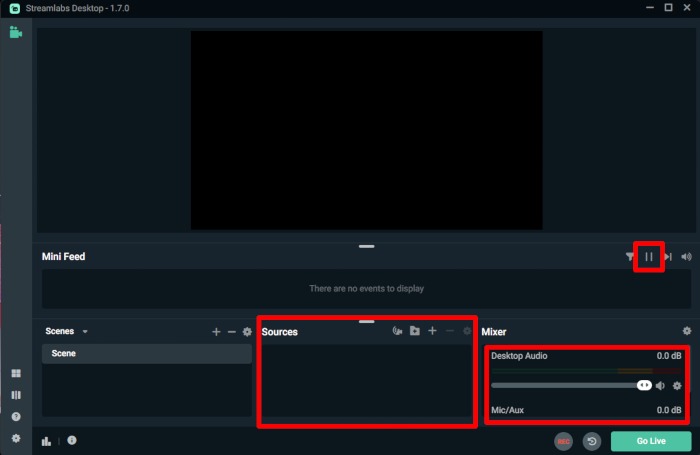This screenshot has width=700, height=455.
Task: Mute the Desktop Audio speaker icon
Action: tap(660, 385)
